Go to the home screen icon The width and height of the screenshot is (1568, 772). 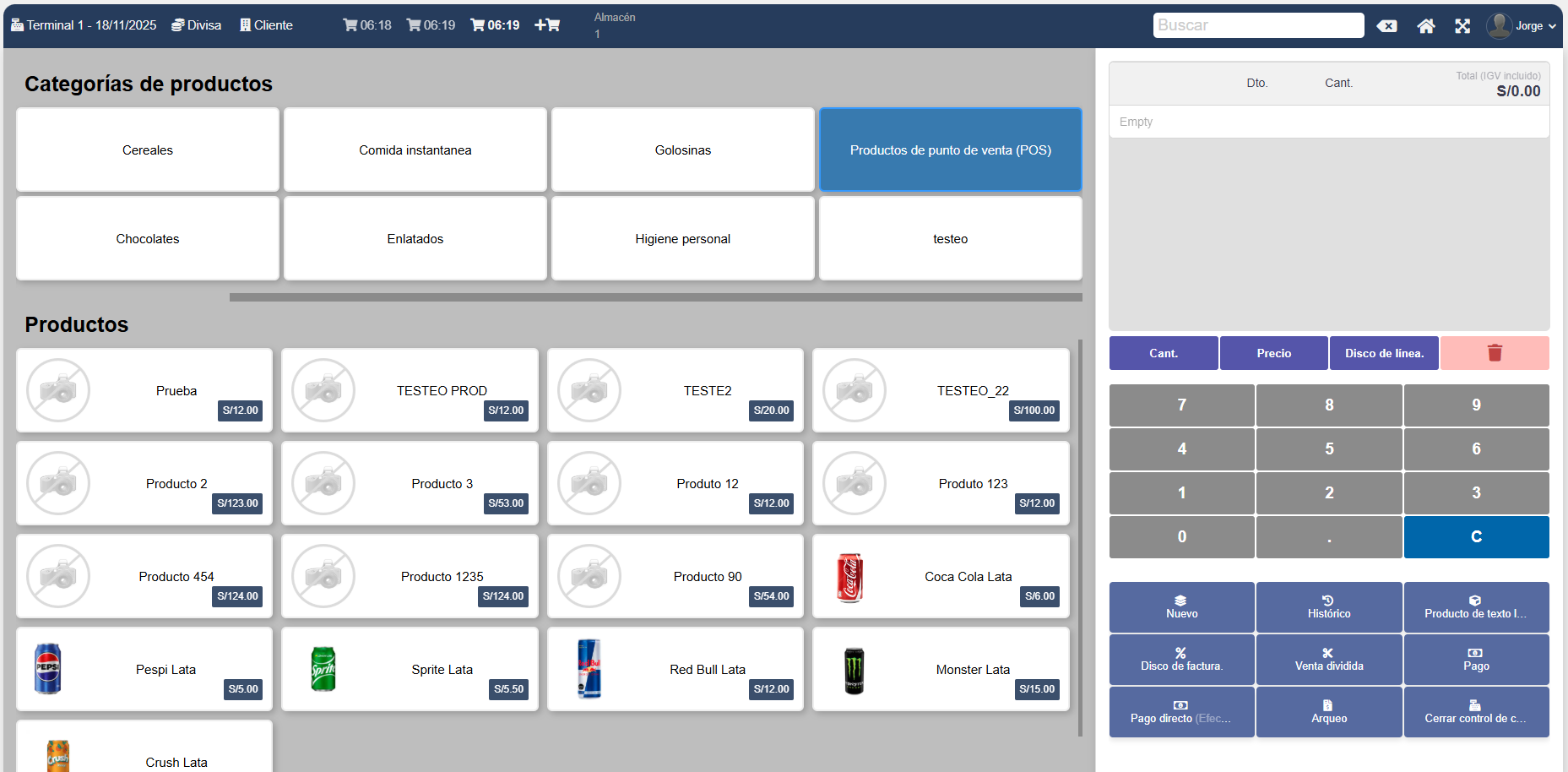[1426, 26]
